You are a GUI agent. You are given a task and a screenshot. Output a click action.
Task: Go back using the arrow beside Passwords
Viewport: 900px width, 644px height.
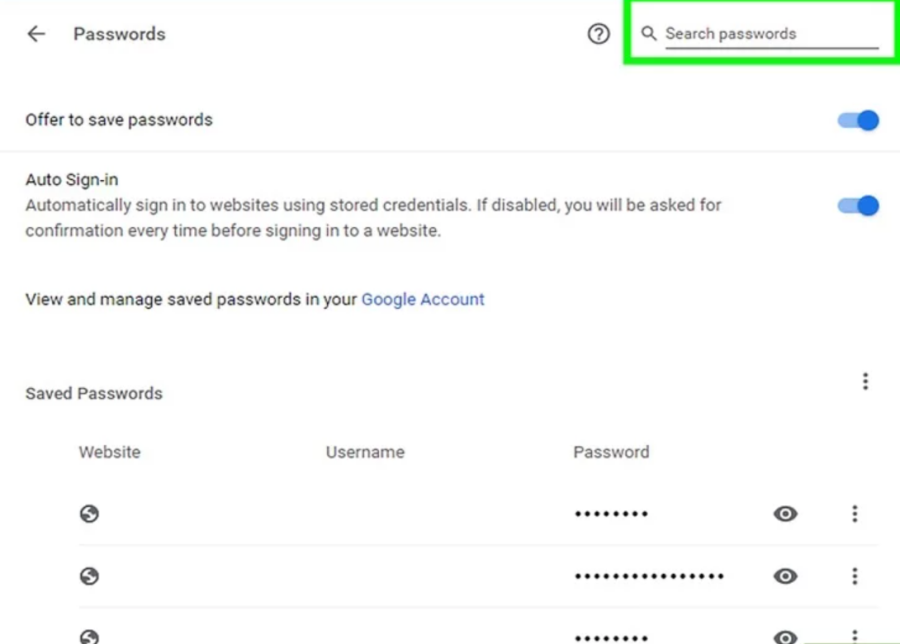click(x=36, y=34)
